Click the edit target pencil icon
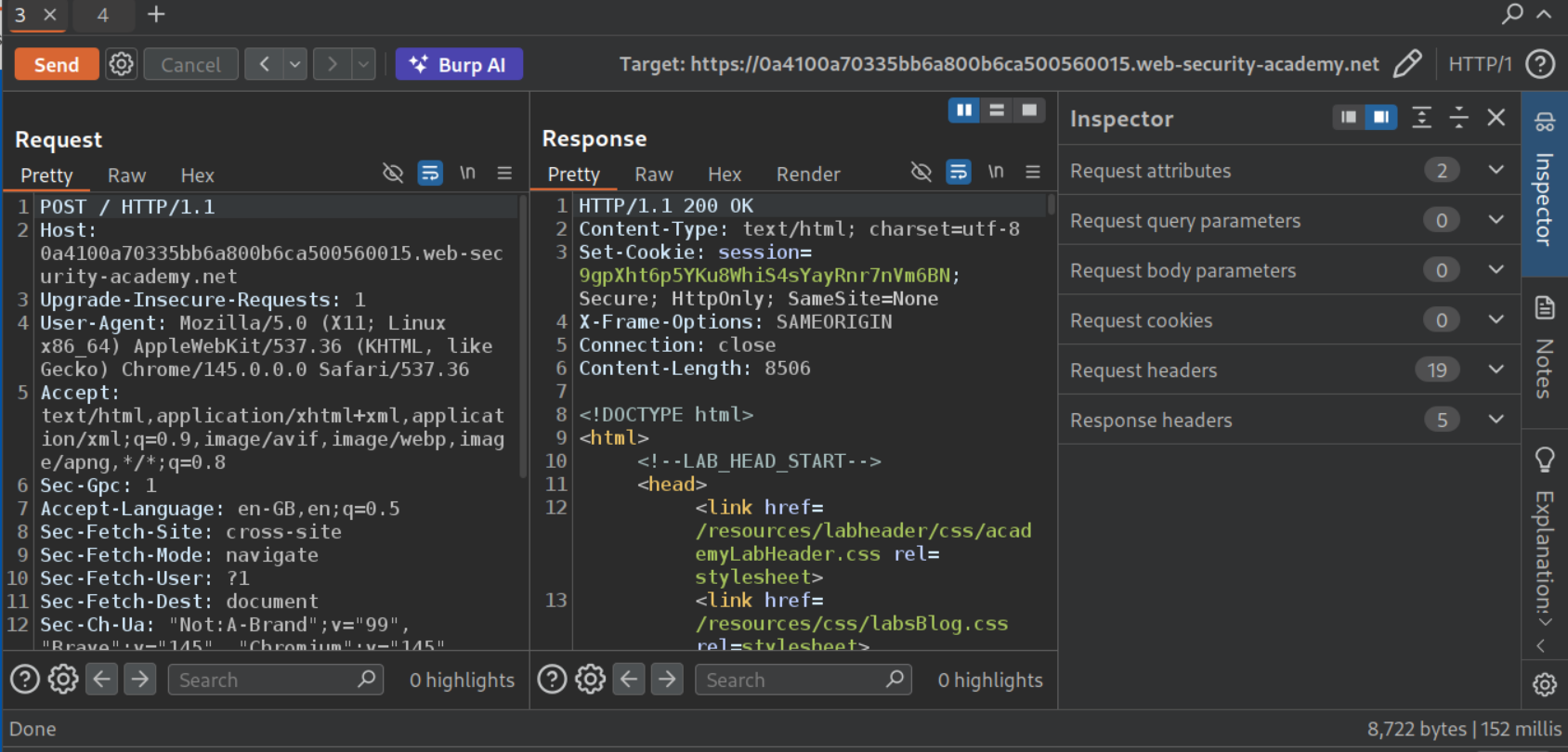1568x752 pixels. pyautogui.click(x=1407, y=64)
